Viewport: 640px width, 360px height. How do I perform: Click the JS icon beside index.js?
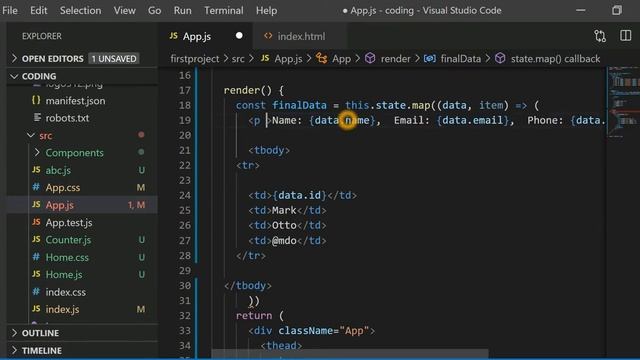click(36, 309)
